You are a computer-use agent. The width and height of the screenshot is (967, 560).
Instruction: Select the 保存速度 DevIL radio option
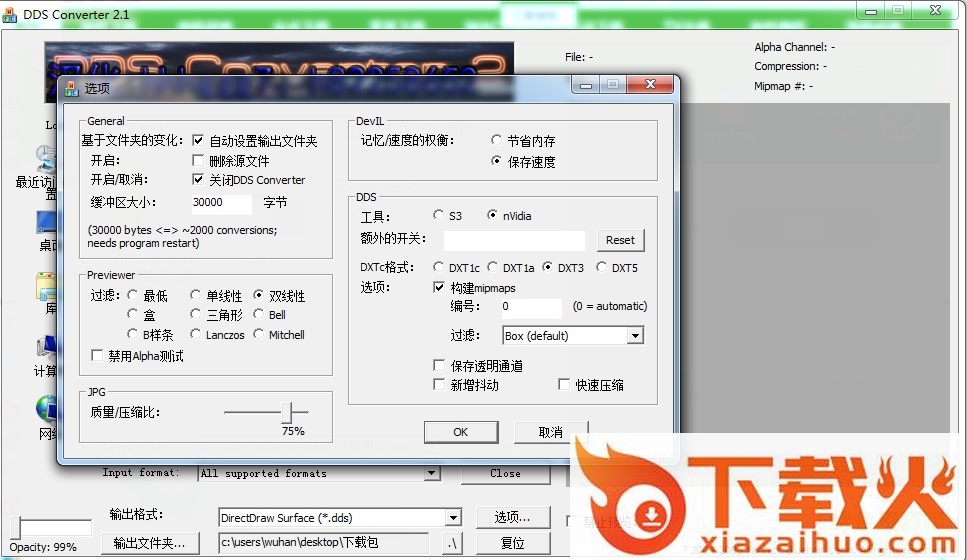coord(496,161)
